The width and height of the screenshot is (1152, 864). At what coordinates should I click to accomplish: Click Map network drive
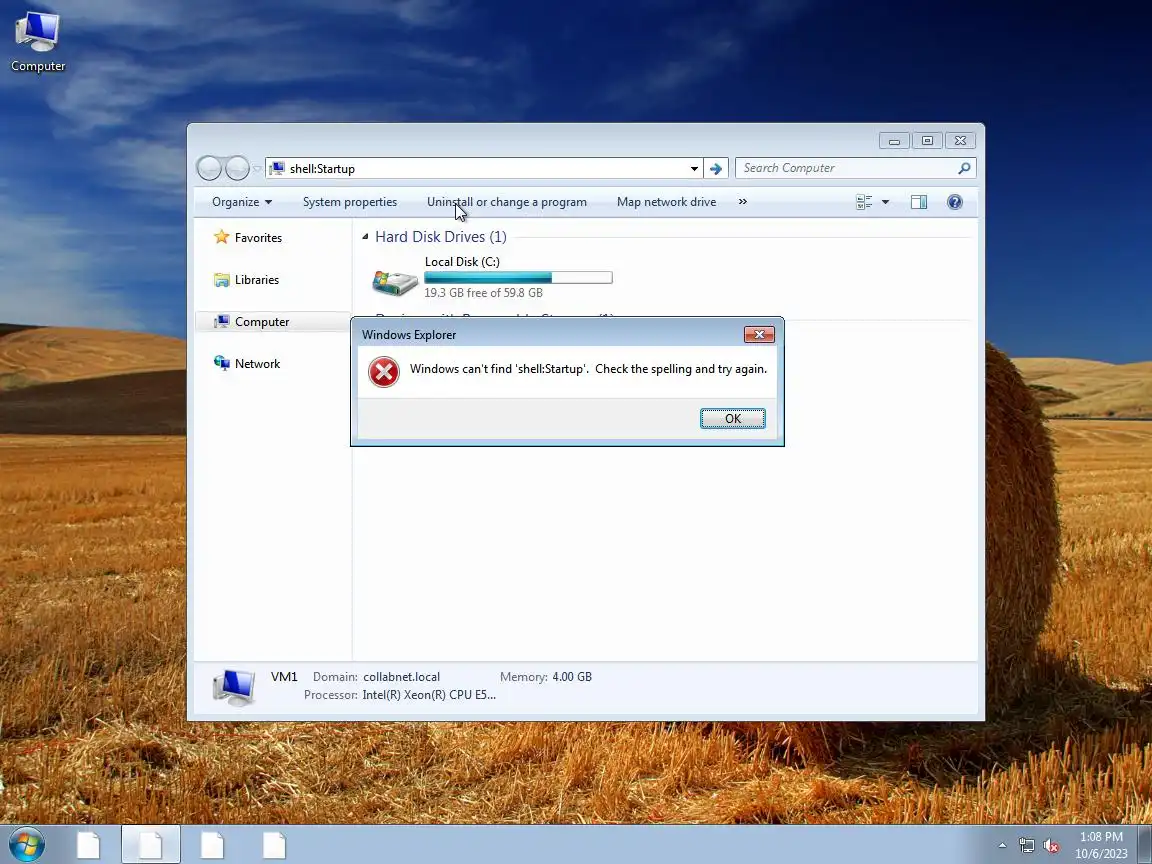[x=666, y=202]
